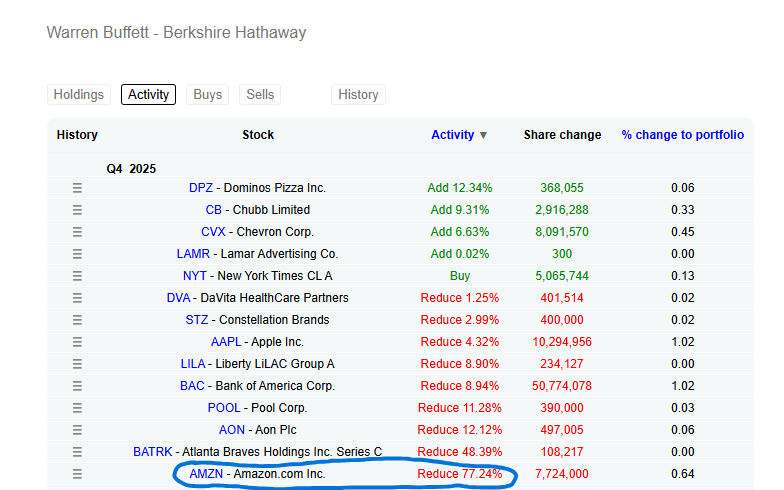
Task: Open the DPZ ticker link
Action: pyautogui.click(x=201, y=188)
